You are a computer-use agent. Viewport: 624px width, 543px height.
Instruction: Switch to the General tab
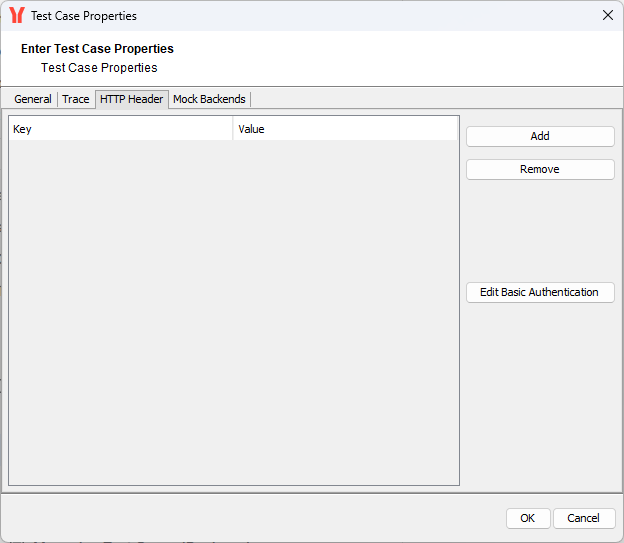[33, 99]
